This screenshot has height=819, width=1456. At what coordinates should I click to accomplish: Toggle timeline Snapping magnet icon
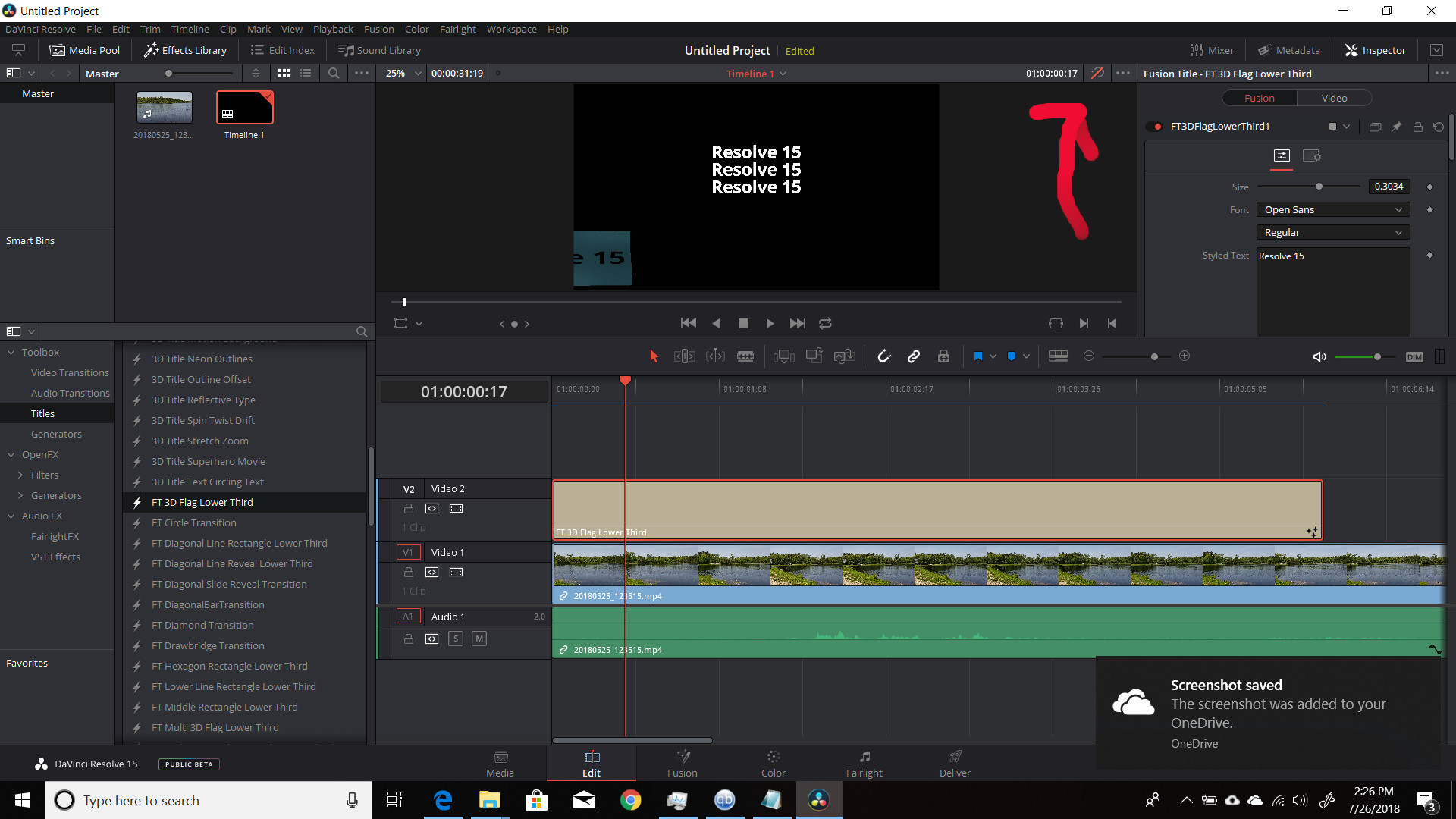(884, 356)
